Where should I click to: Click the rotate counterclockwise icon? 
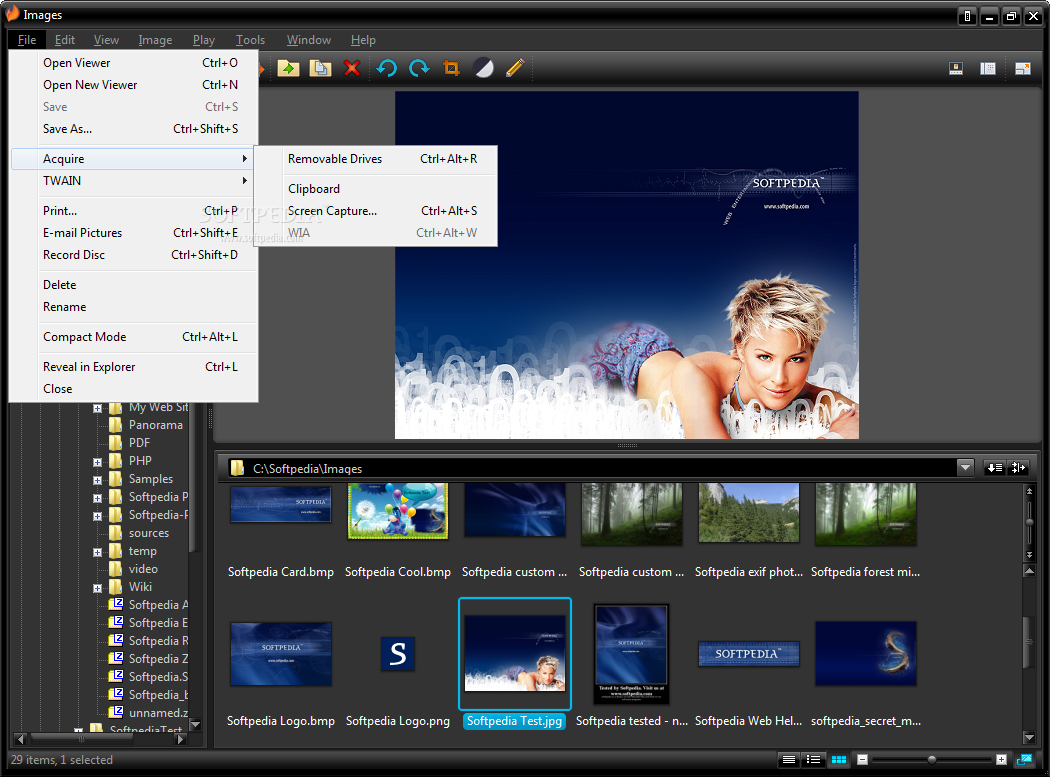click(386, 68)
